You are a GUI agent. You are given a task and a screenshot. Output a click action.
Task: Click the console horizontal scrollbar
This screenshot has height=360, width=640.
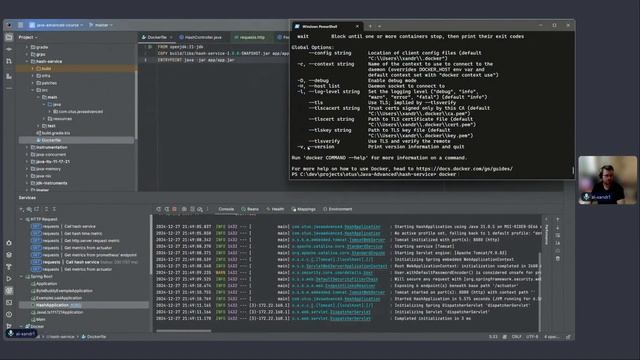(184, 331)
